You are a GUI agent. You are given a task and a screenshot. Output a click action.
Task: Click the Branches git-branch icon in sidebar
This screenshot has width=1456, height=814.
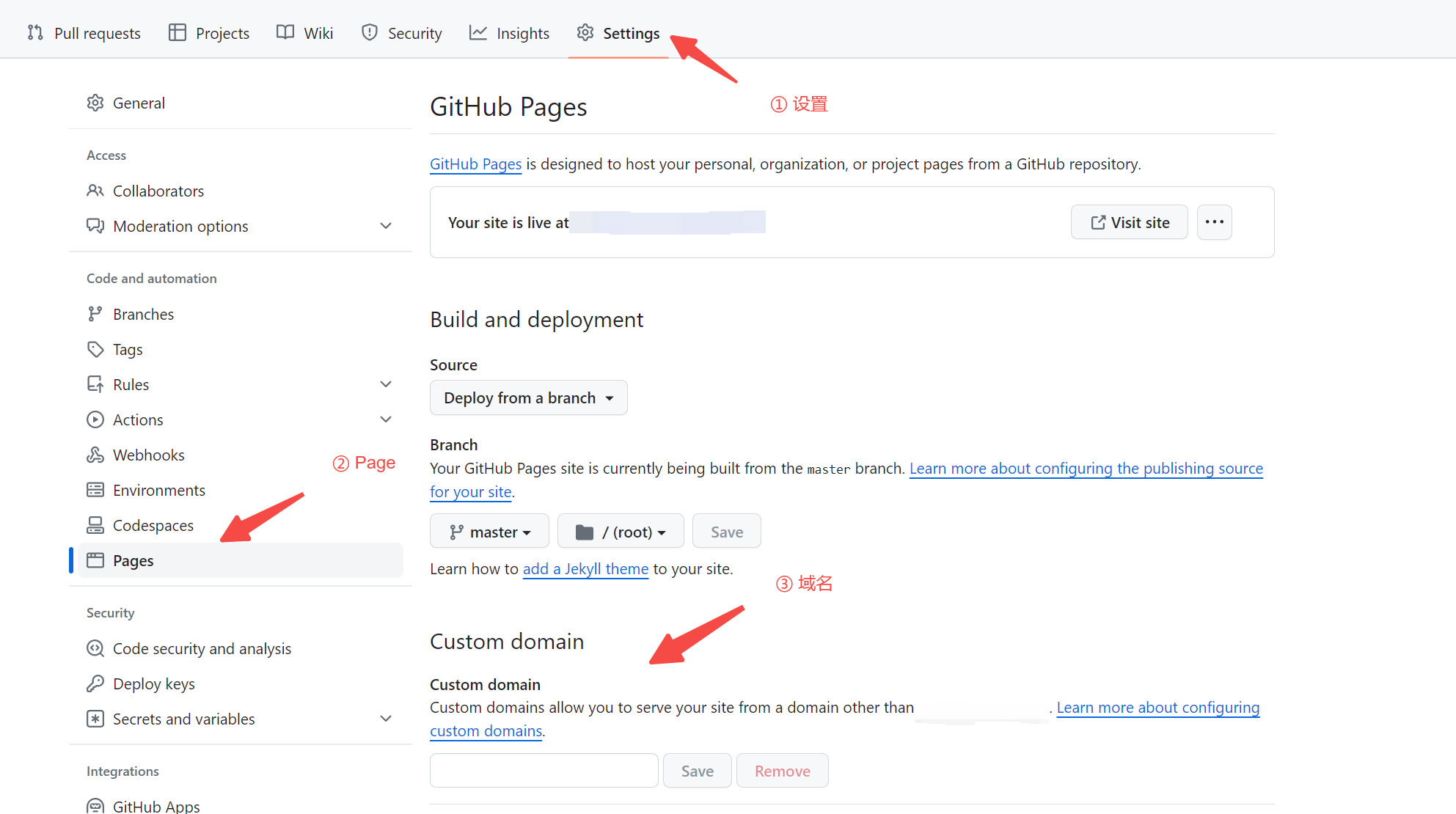click(95, 314)
